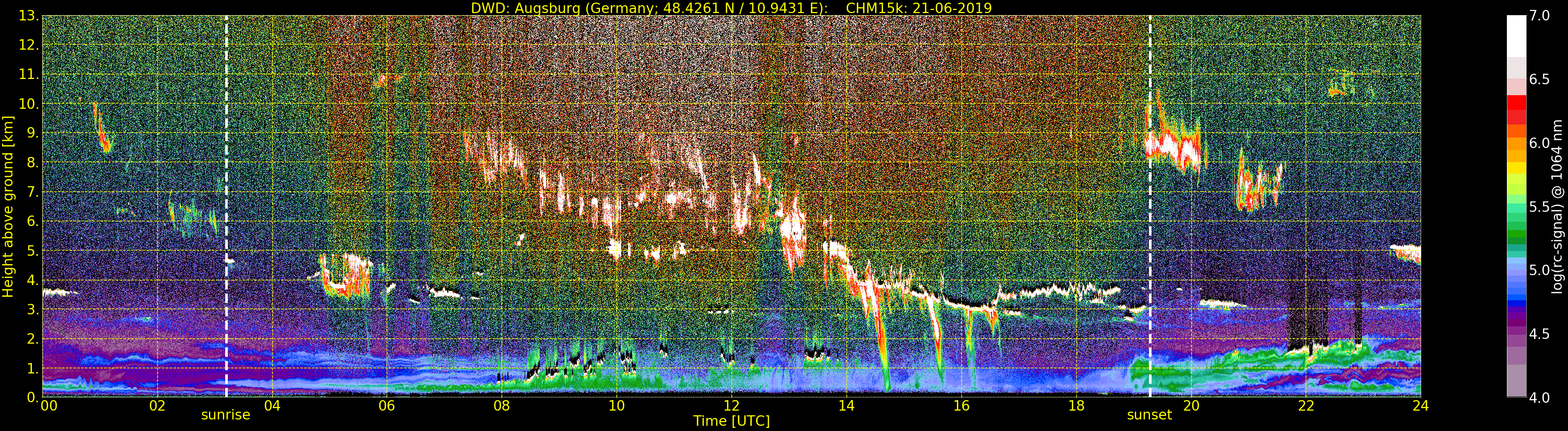The height and width of the screenshot is (431, 1568).
Task: Click the y-axis tick label "6."
Action: coord(32,221)
